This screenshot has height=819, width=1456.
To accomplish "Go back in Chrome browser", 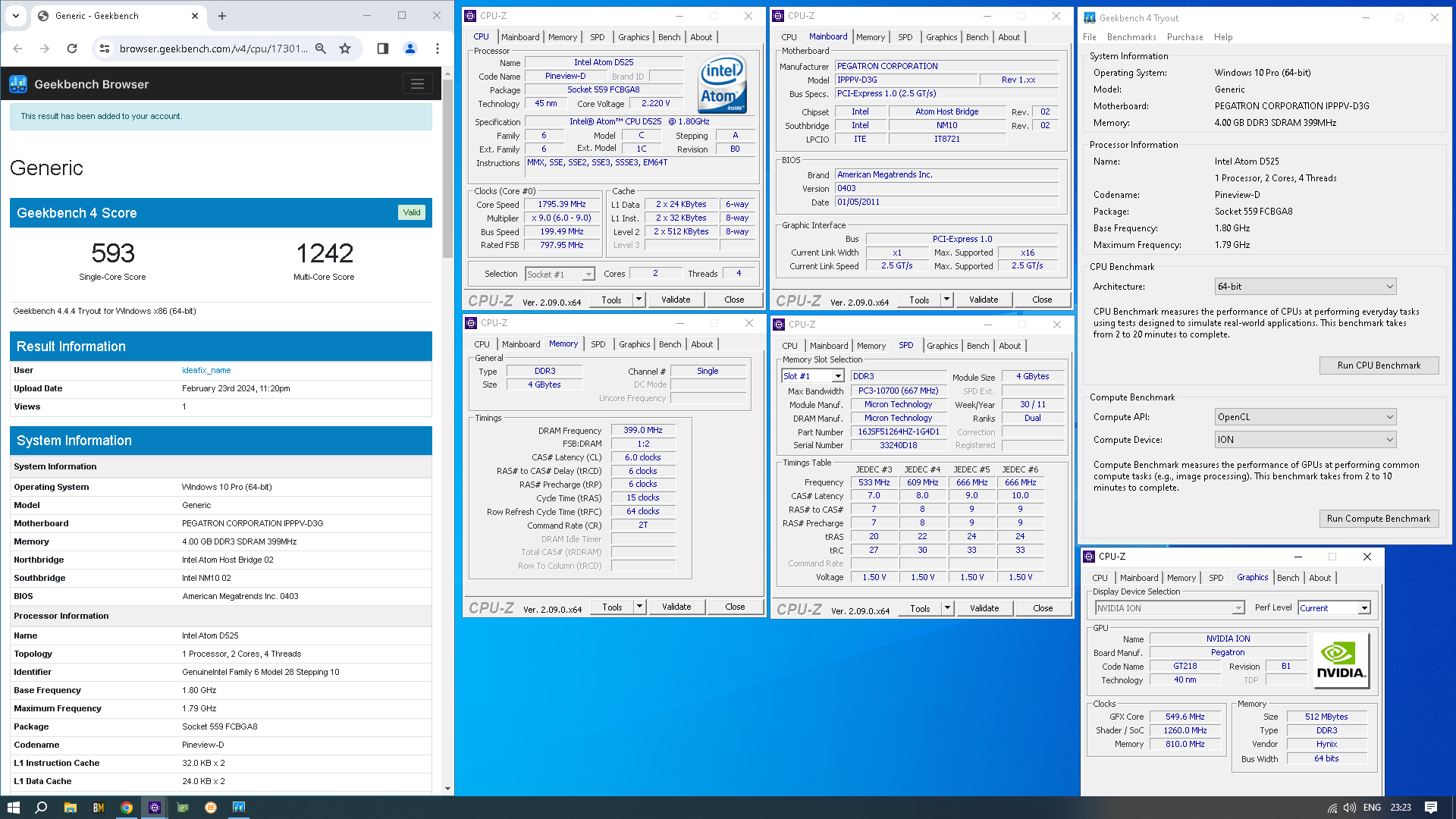I will pos(18,49).
